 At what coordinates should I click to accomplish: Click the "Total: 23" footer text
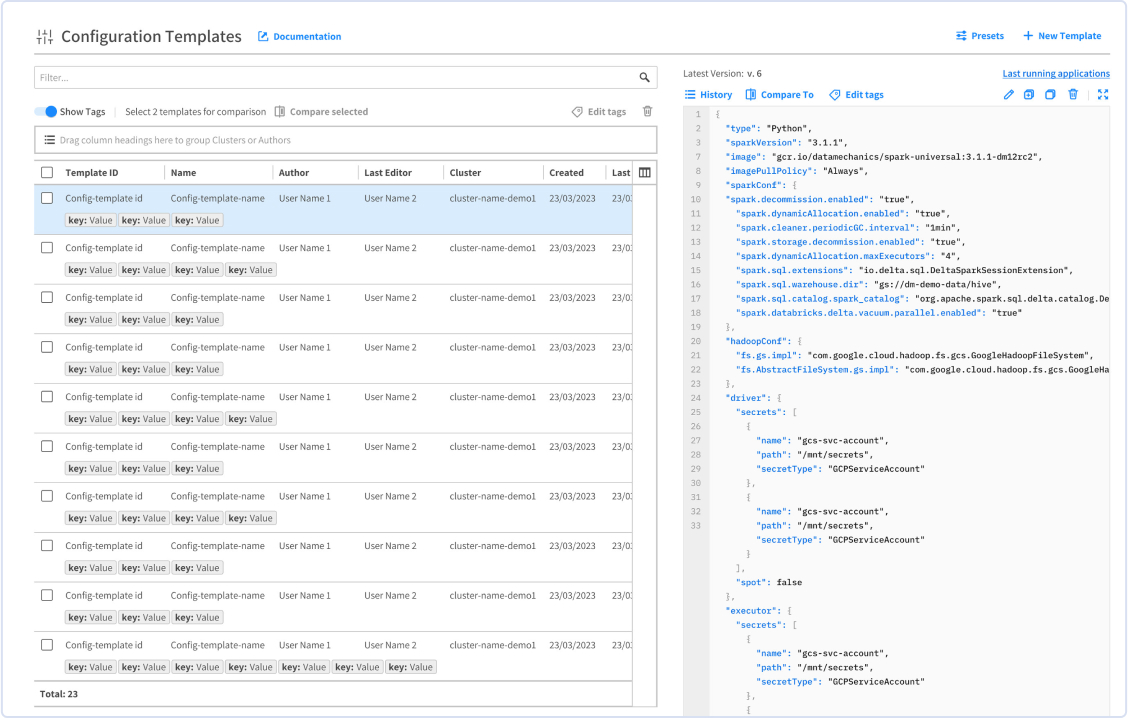[x=58, y=694]
